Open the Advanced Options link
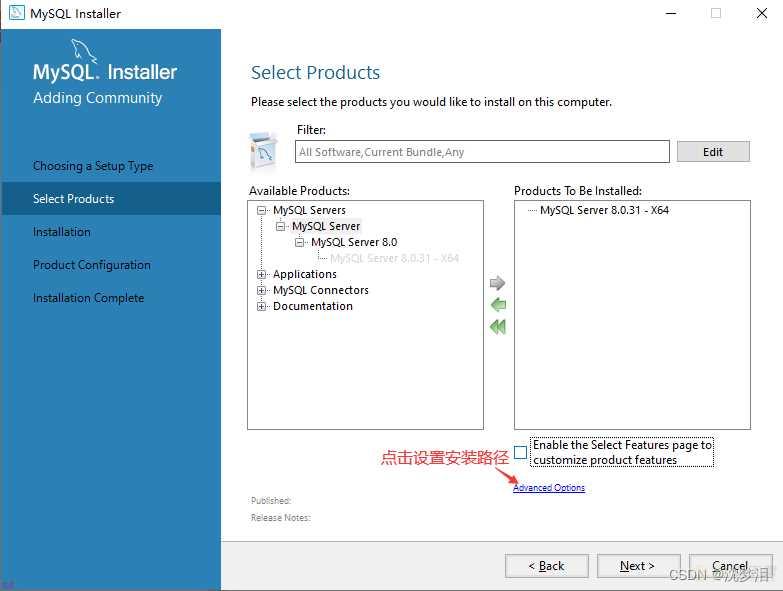 click(x=549, y=487)
